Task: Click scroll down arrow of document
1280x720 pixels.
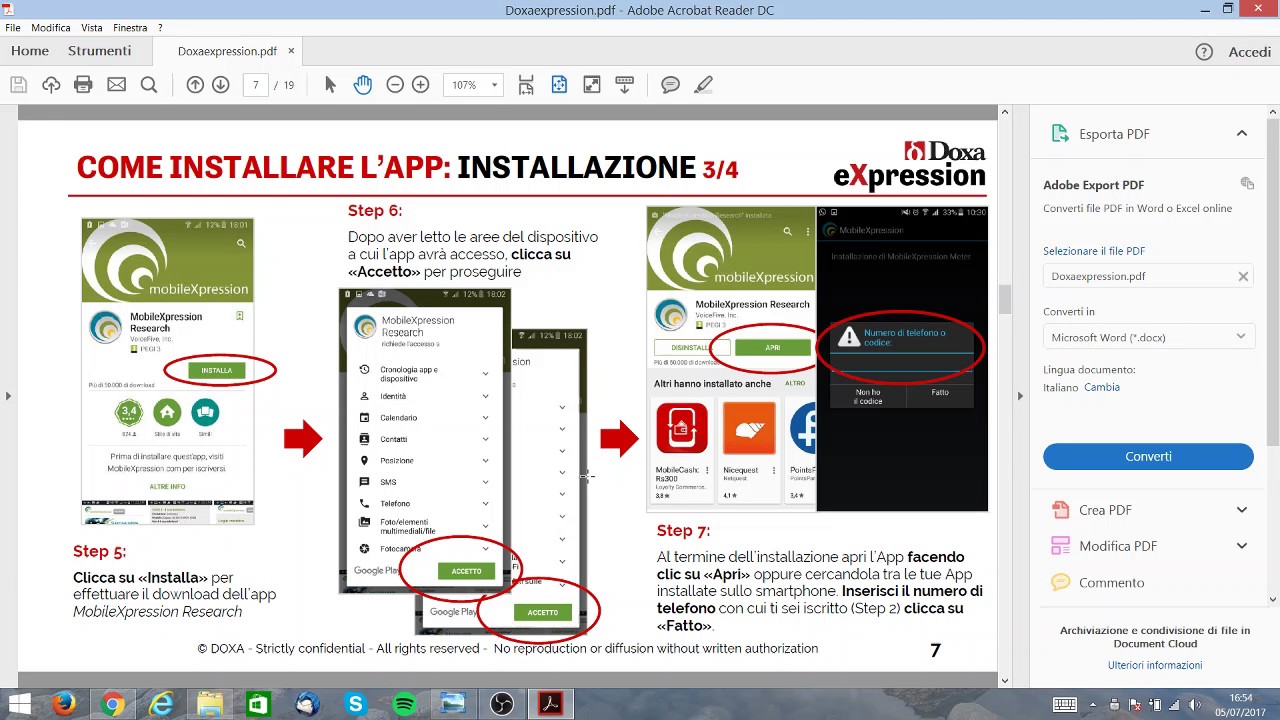Action: coord(1005,681)
